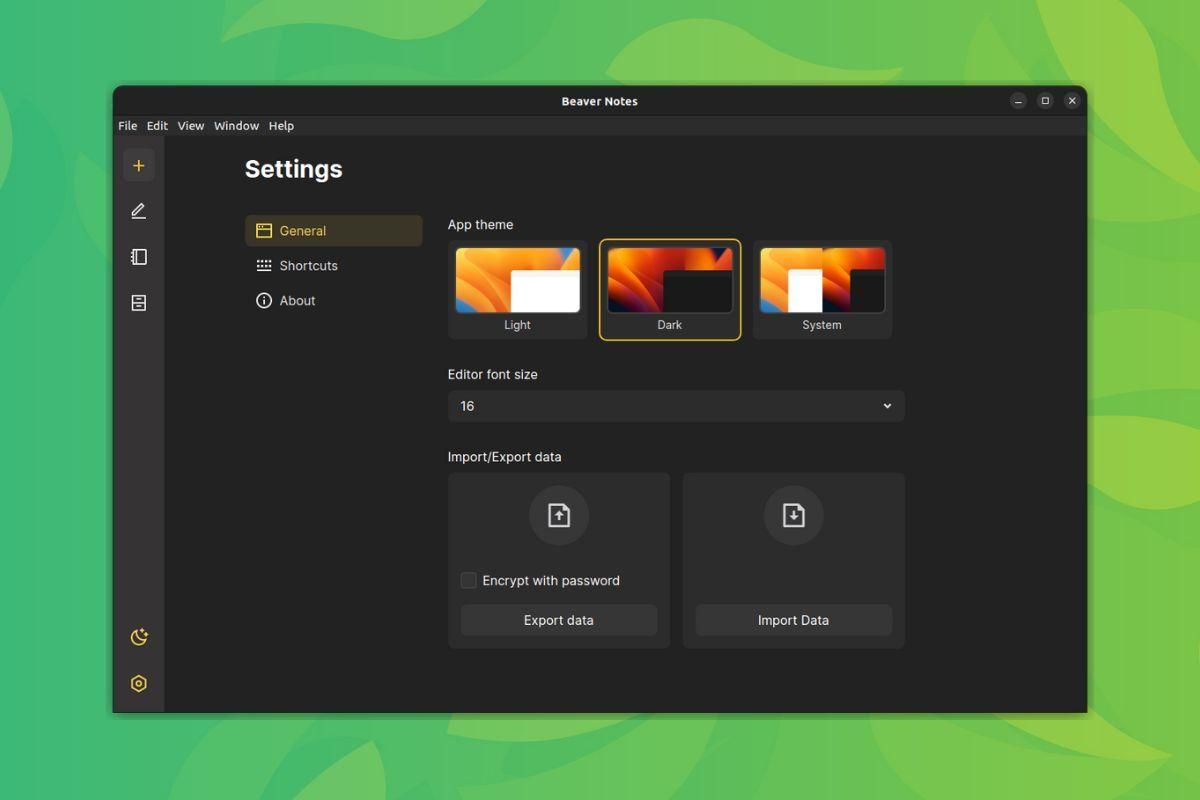Select the General settings category
Viewport: 1200px width, 800px height.
(302, 230)
